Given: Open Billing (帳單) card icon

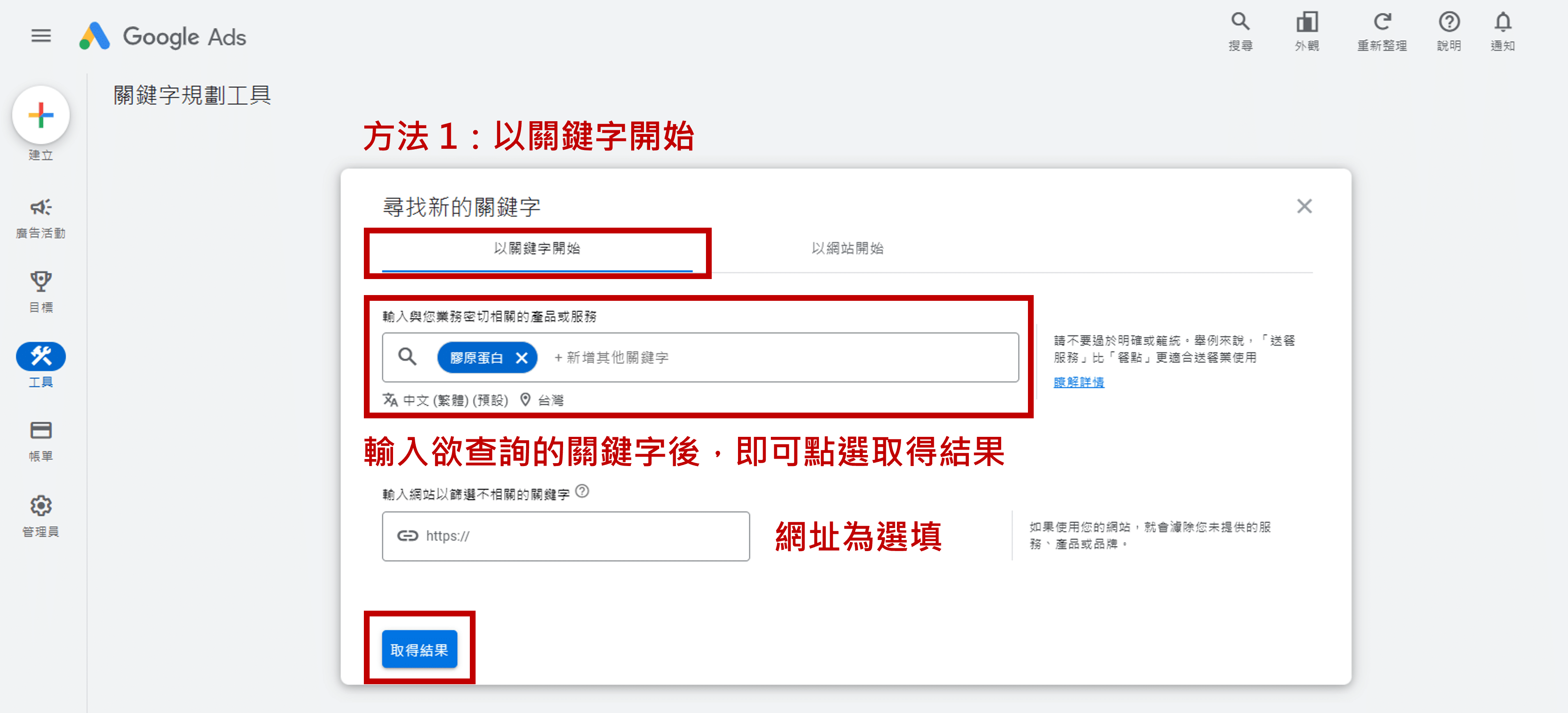Looking at the screenshot, I should [x=41, y=431].
